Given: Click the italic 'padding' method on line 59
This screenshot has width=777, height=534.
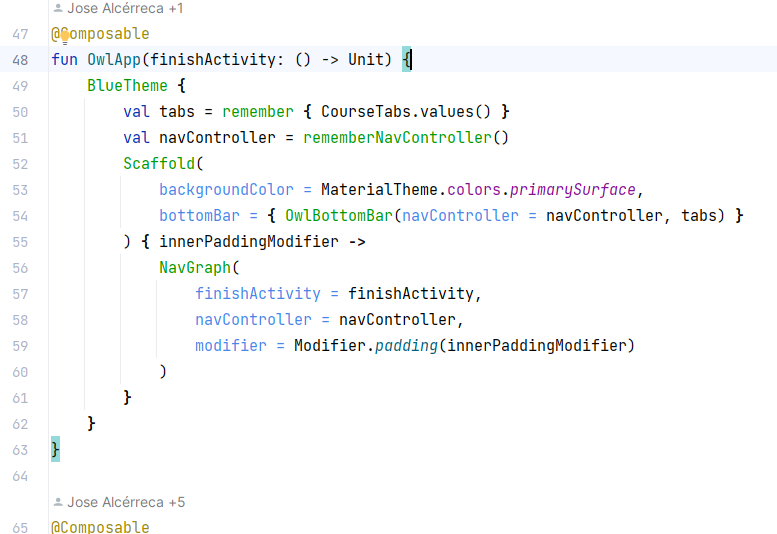Looking at the screenshot, I should (406, 346).
